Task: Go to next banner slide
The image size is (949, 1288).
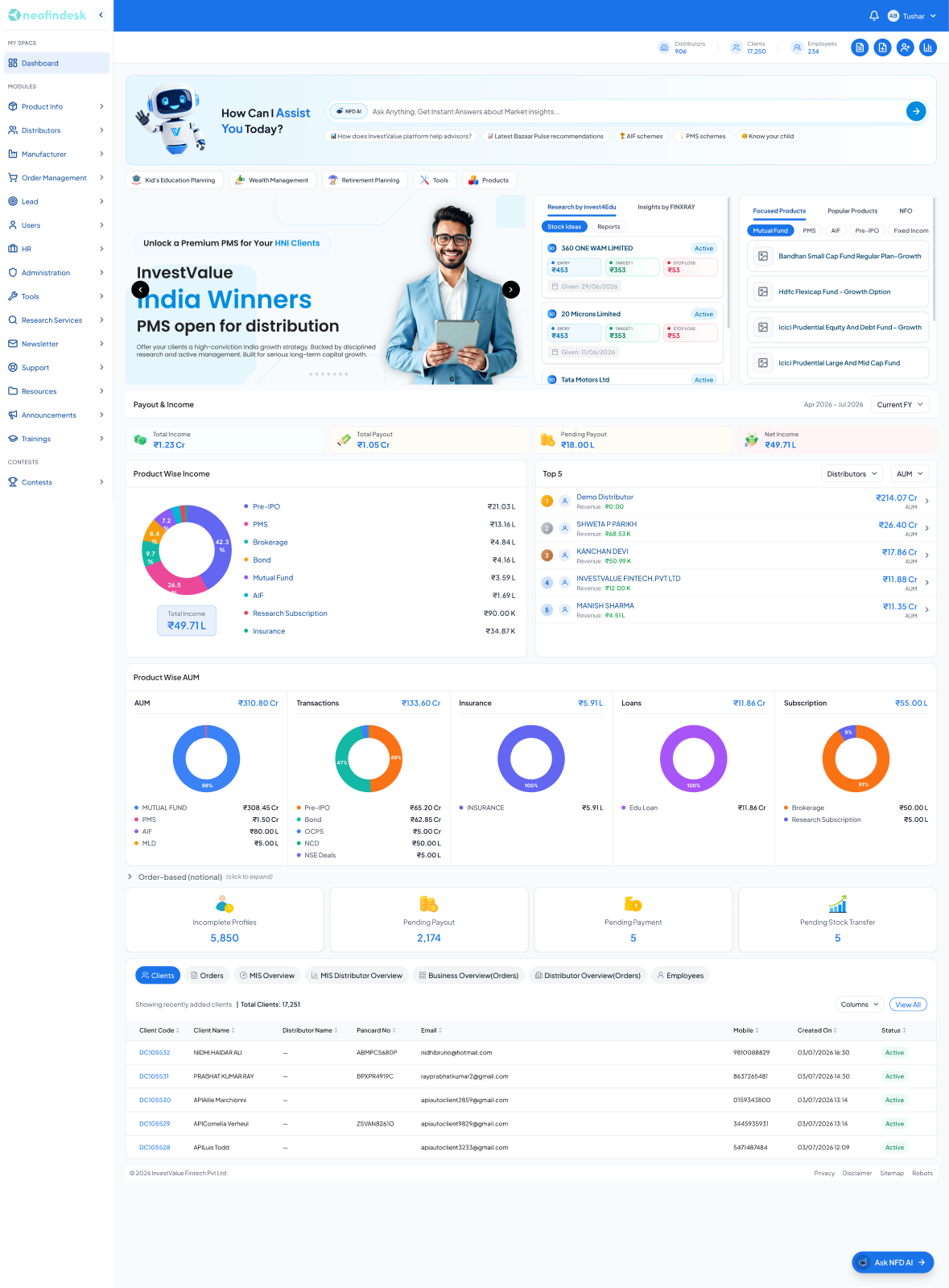Action: tap(511, 290)
